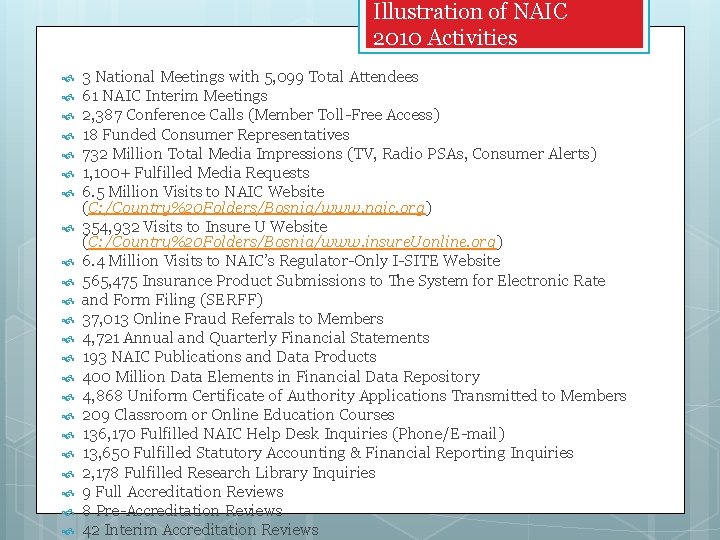720x540 pixels.
Task: Select '565,475 Insurance Product Submissions' line
Action: click(x=344, y=281)
